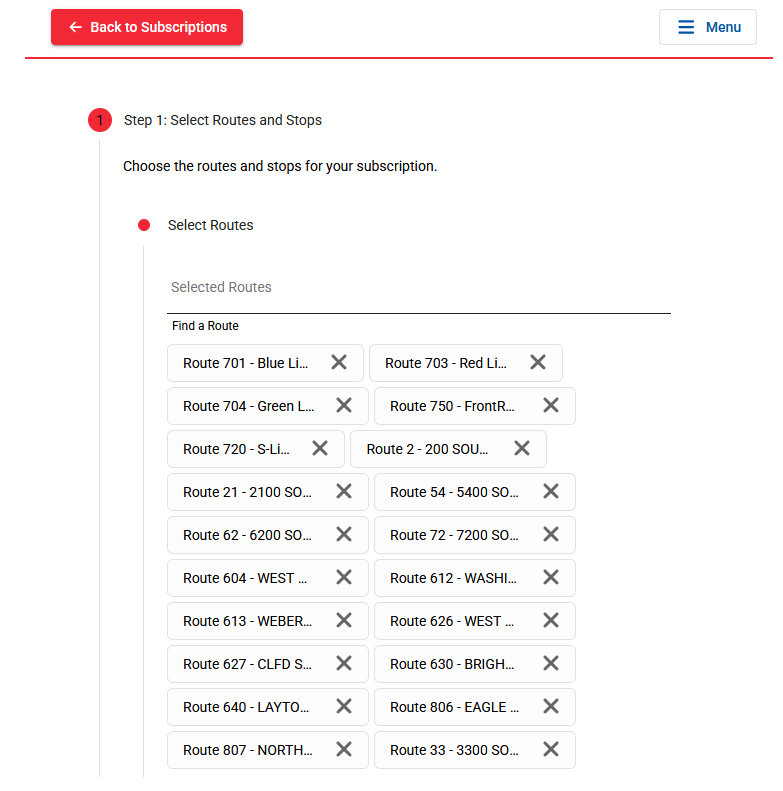
Task: Remove Route 612 - WASHI chip
Action: [551, 577]
